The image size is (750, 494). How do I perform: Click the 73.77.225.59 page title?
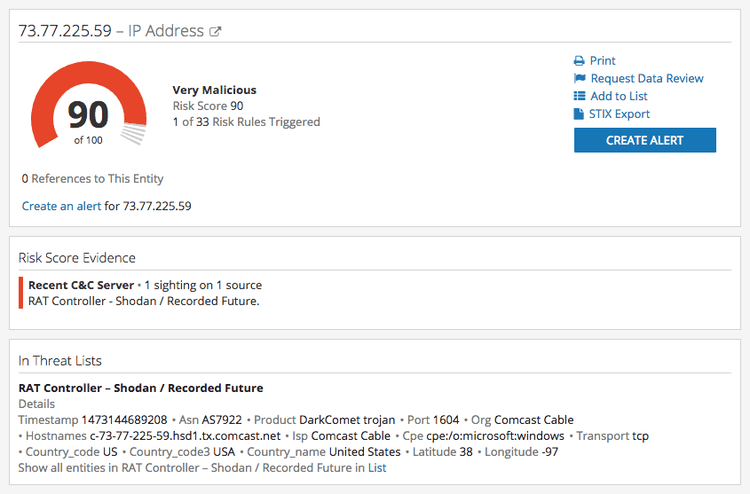pos(65,31)
